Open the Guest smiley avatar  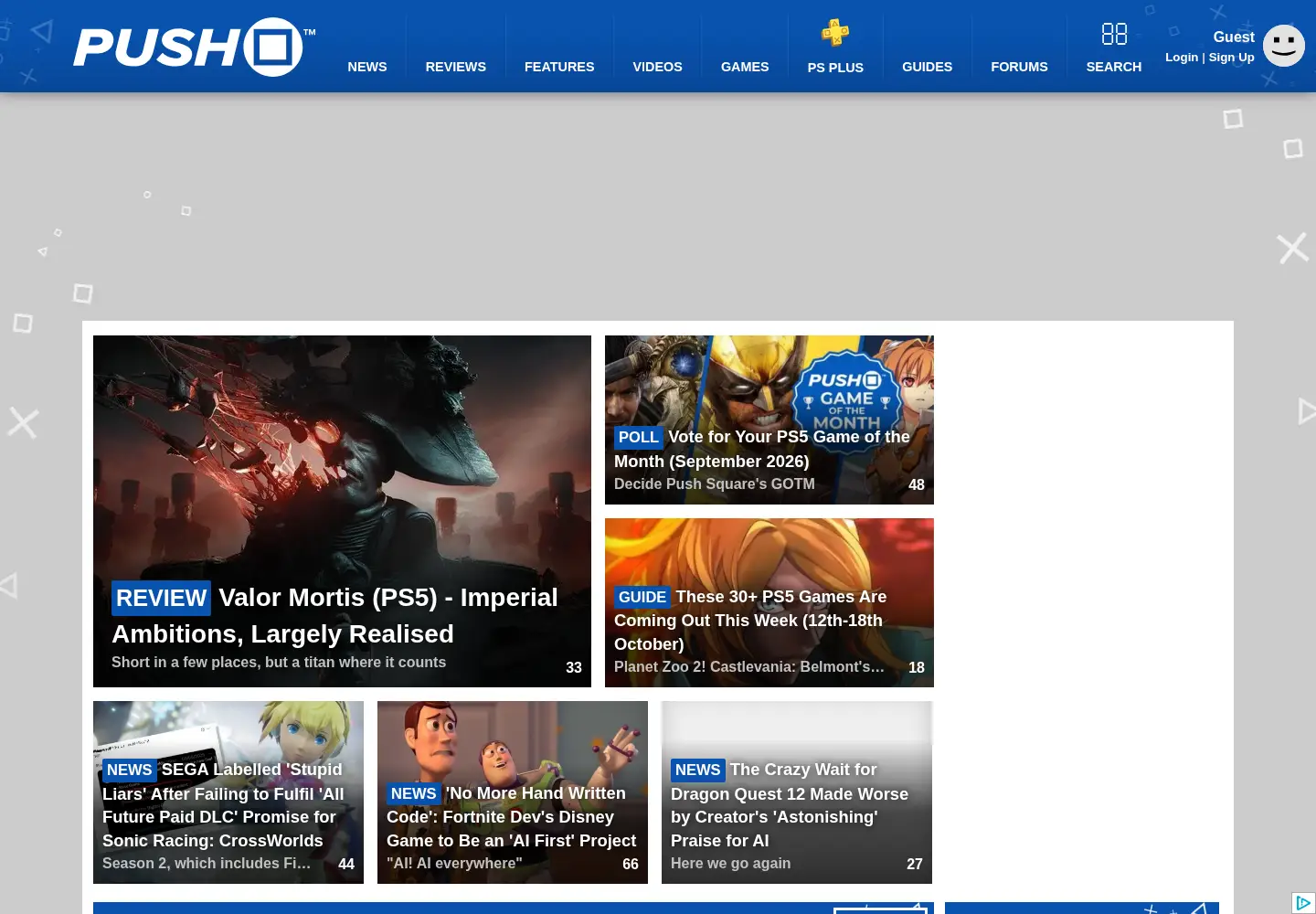(x=1284, y=46)
